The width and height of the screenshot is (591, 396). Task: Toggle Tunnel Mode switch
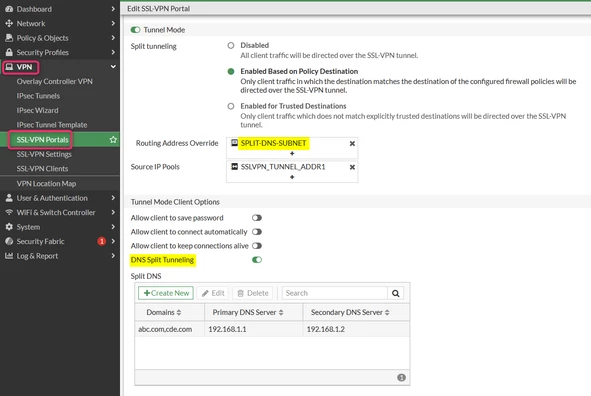pyautogui.click(x=135, y=30)
